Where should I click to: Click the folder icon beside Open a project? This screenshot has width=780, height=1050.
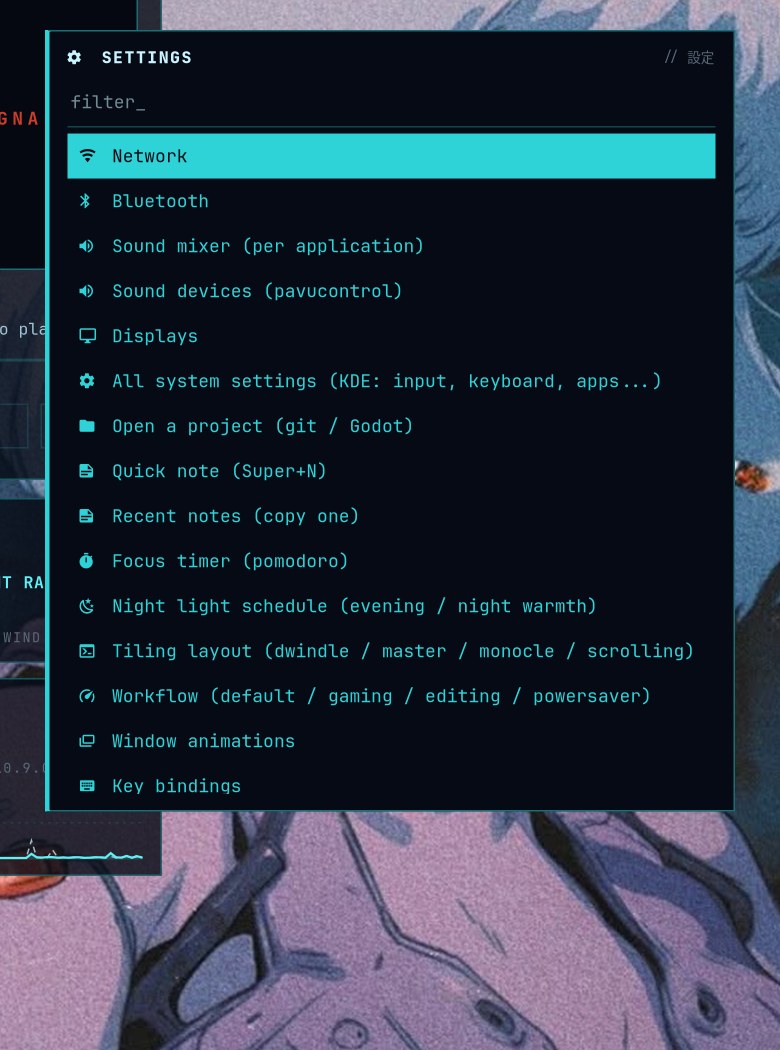(87, 426)
